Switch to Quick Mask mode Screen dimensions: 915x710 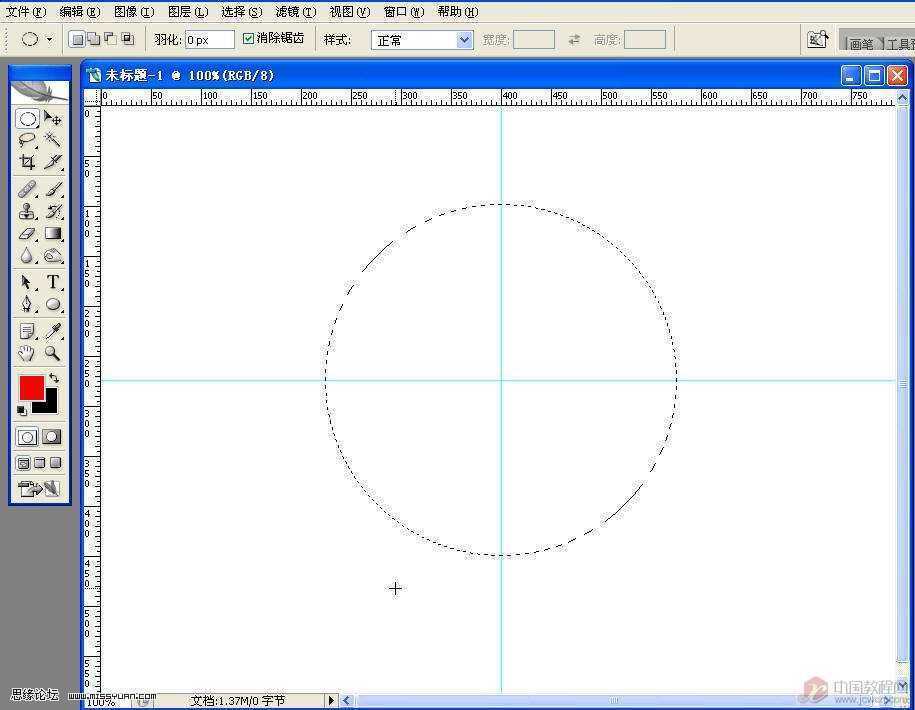tap(52, 437)
